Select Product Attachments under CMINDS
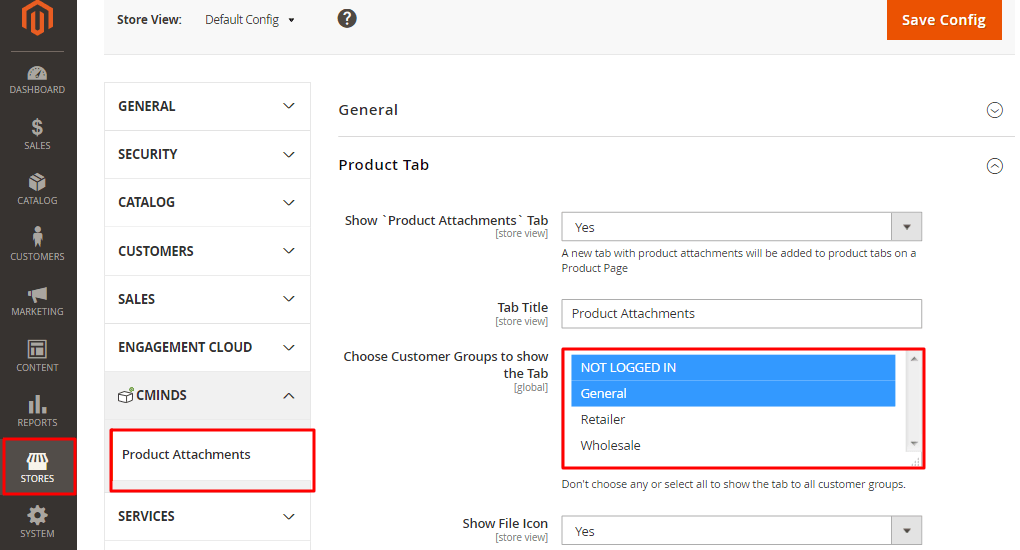Viewport: 1020px width, 550px height. (x=187, y=455)
